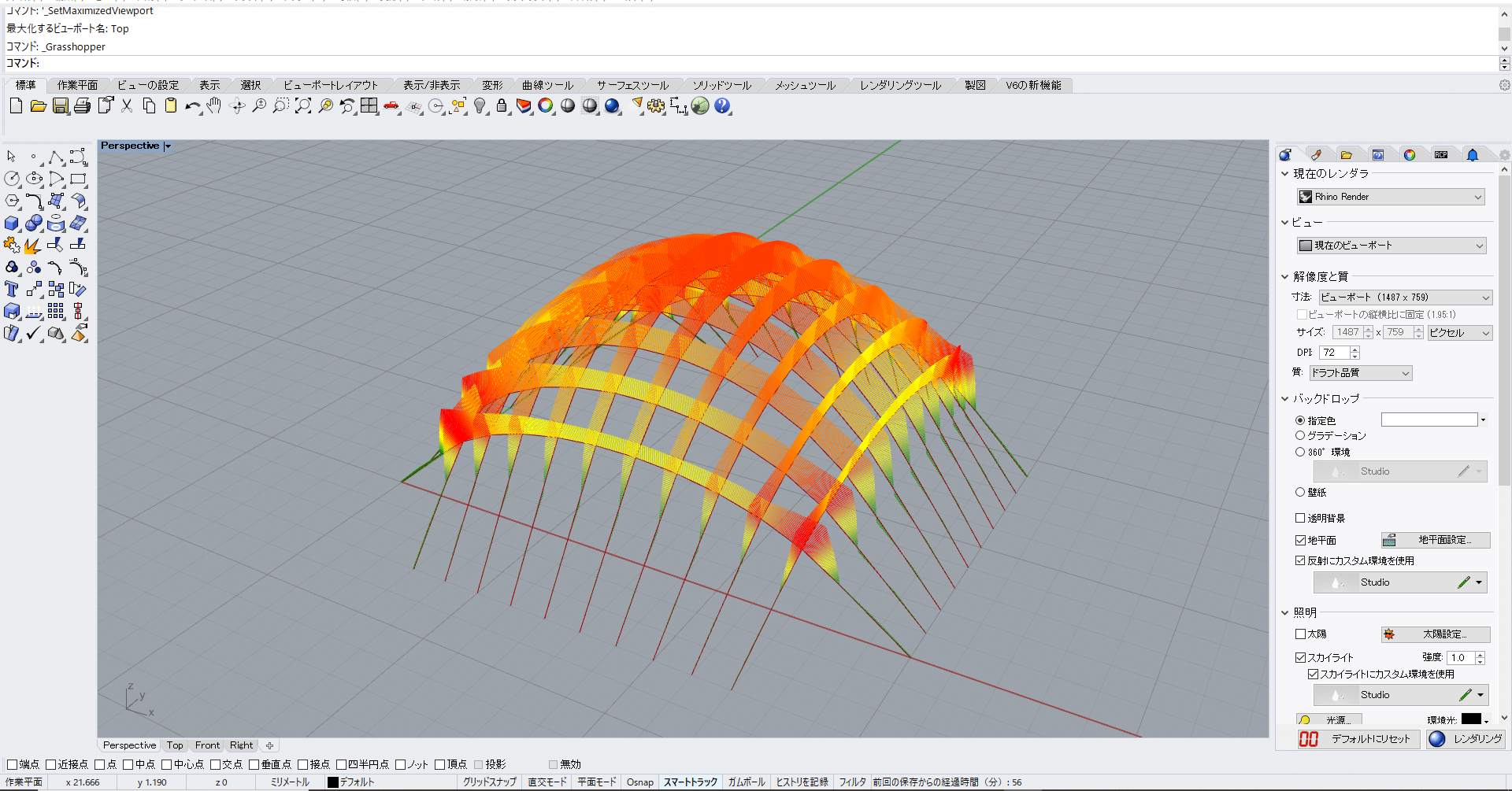This screenshot has width=1512, height=791.
Task: Select the Pan hand tool icon
Action: 214,105
